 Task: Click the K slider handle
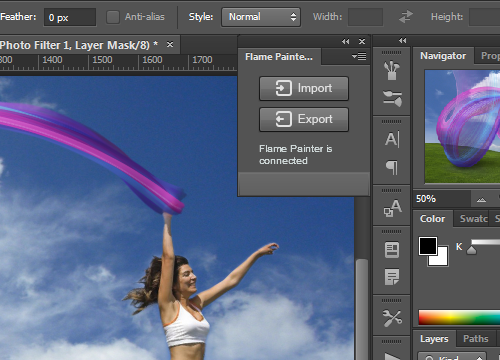[x=471, y=250]
